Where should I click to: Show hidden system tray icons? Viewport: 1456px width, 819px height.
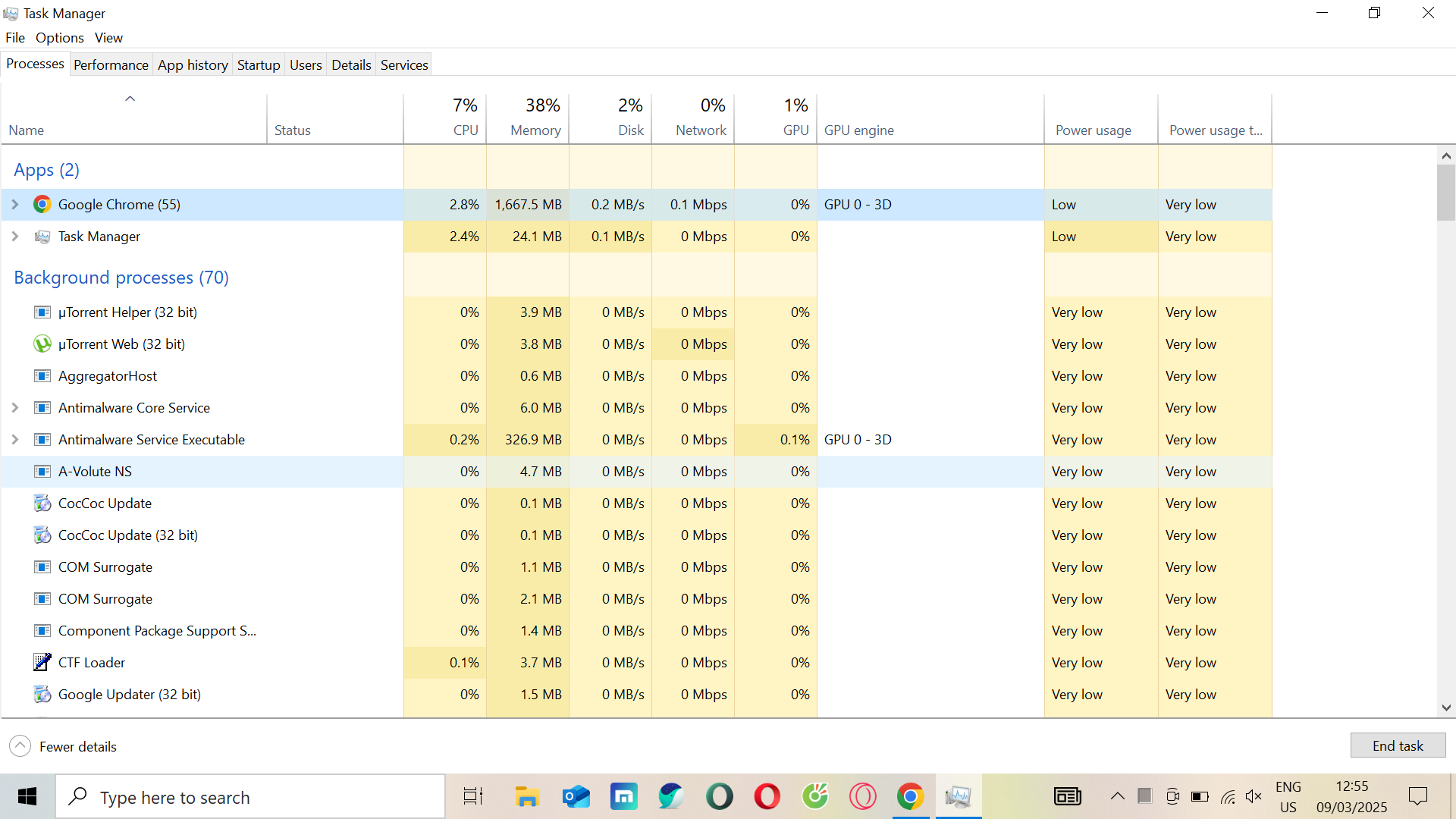1117,796
